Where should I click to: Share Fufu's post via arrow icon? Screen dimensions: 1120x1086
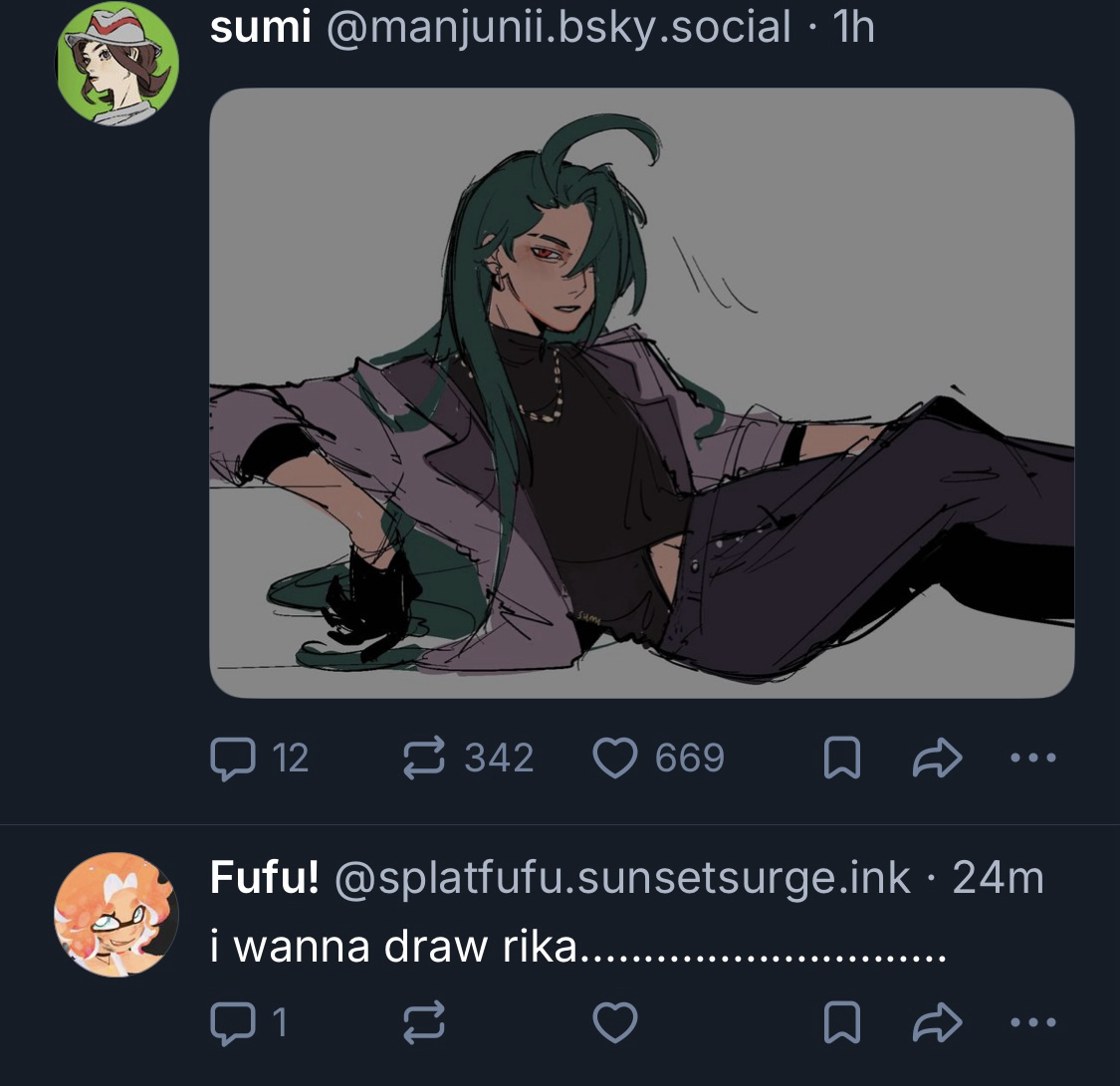937,1022
